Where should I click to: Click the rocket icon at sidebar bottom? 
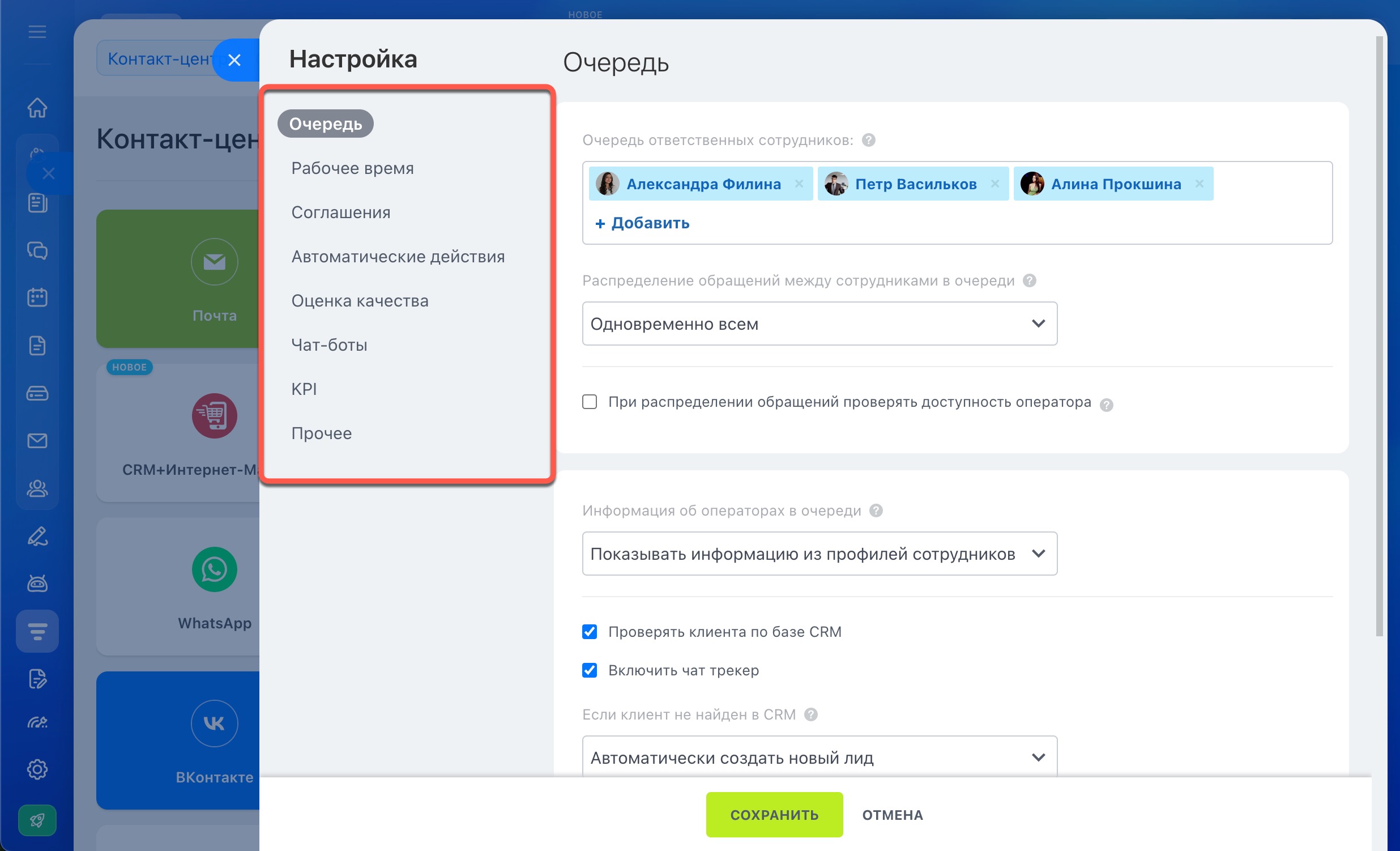(37, 820)
